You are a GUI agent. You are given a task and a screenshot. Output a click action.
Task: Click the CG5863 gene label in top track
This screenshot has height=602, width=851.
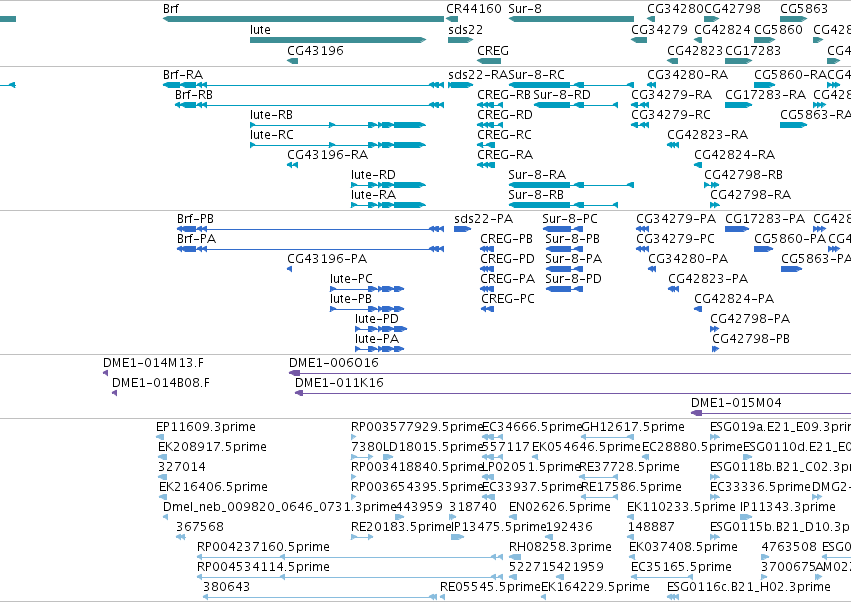coord(804,9)
